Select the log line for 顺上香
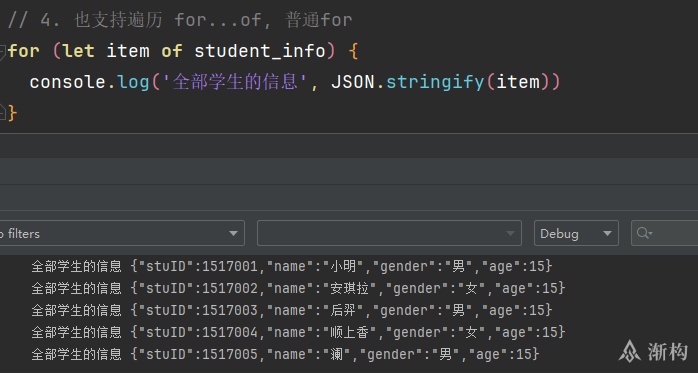The width and height of the screenshot is (698, 373). click(x=298, y=332)
